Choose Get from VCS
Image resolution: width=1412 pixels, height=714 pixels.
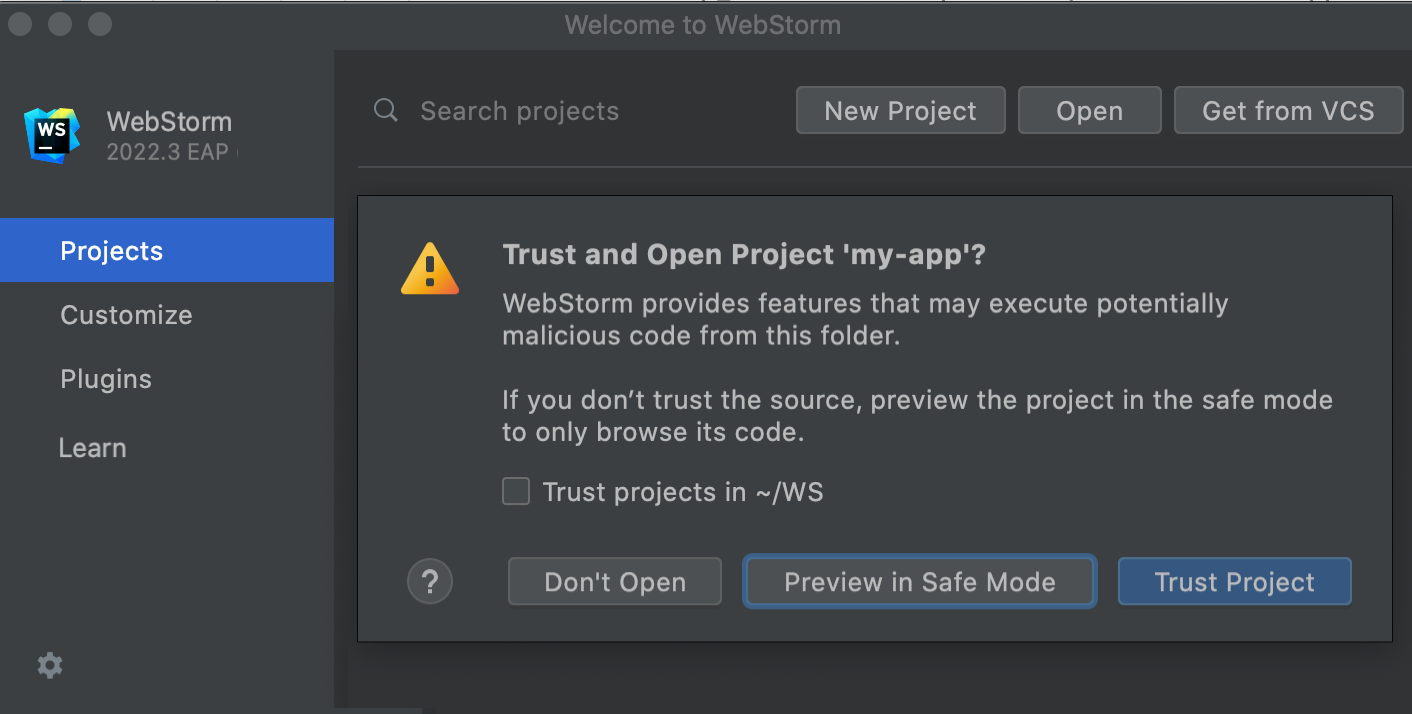tap(1288, 110)
